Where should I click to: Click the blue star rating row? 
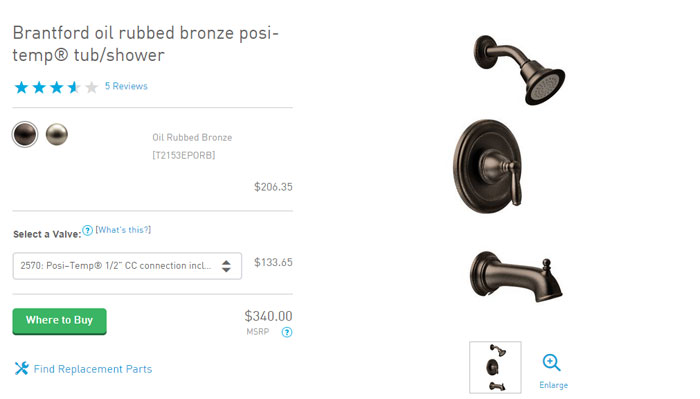pos(56,87)
